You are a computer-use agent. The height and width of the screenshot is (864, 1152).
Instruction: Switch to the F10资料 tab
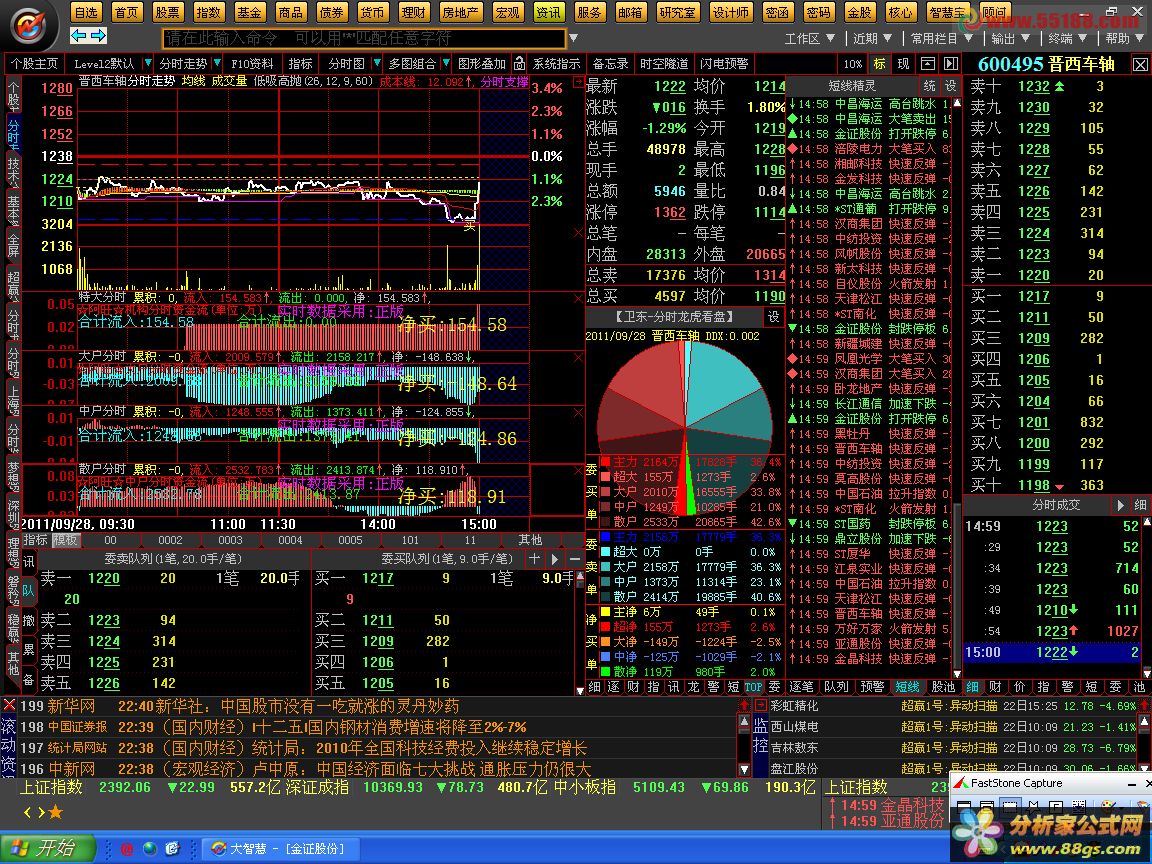coord(252,64)
